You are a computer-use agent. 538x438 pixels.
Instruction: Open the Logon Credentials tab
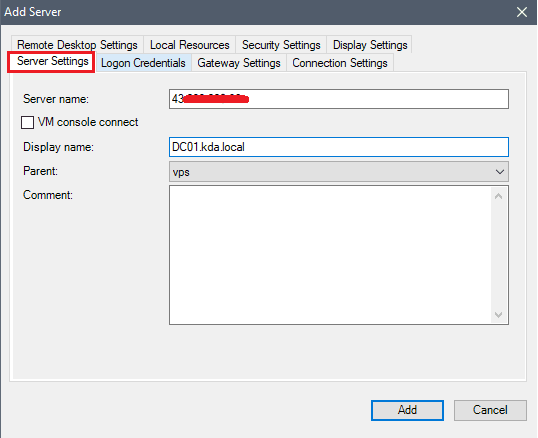point(143,63)
